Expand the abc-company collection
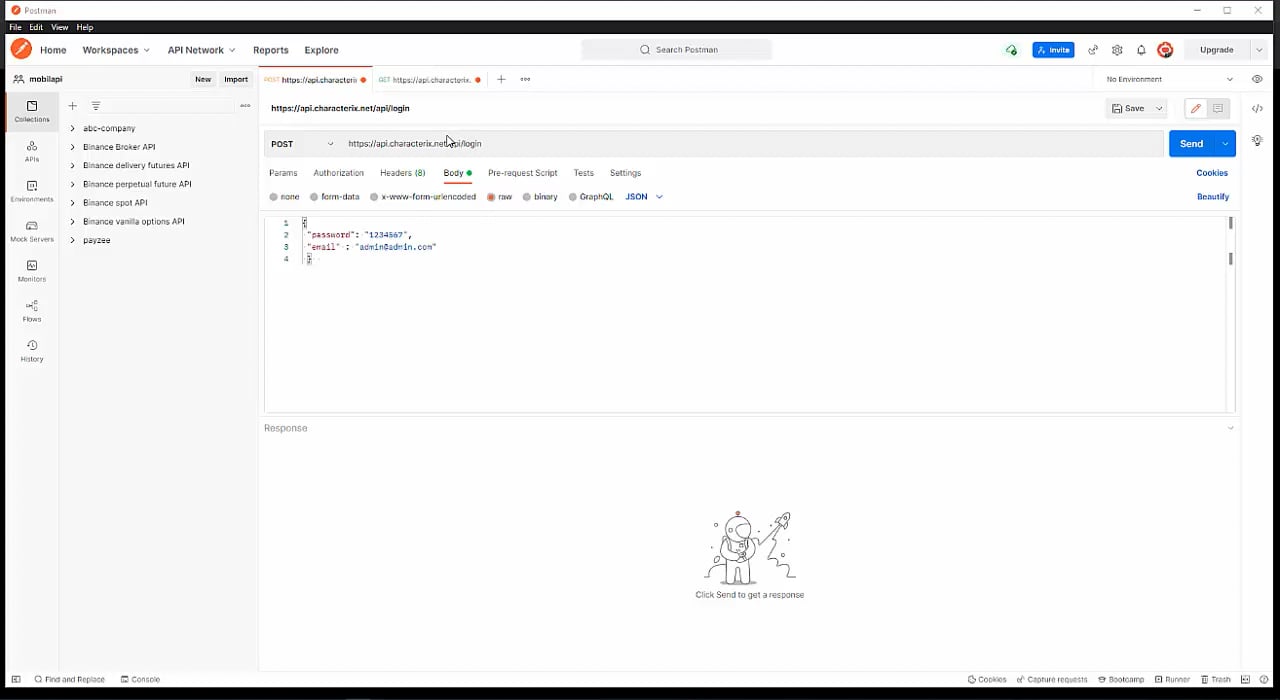Image resolution: width=1280 pixels, height=700 pixels. click(x=72, y=129)
